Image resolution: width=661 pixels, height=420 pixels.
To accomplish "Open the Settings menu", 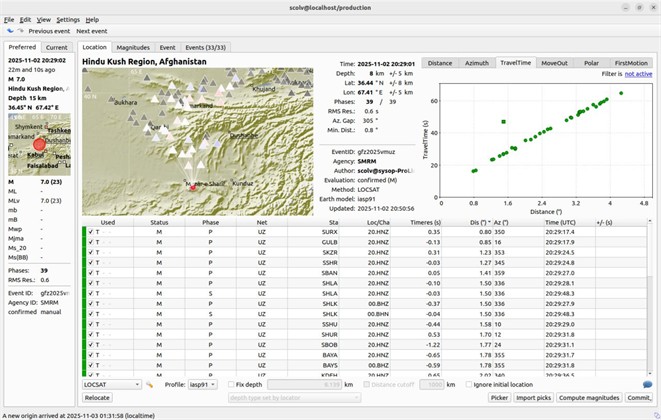I will click(x=68, y=20).
